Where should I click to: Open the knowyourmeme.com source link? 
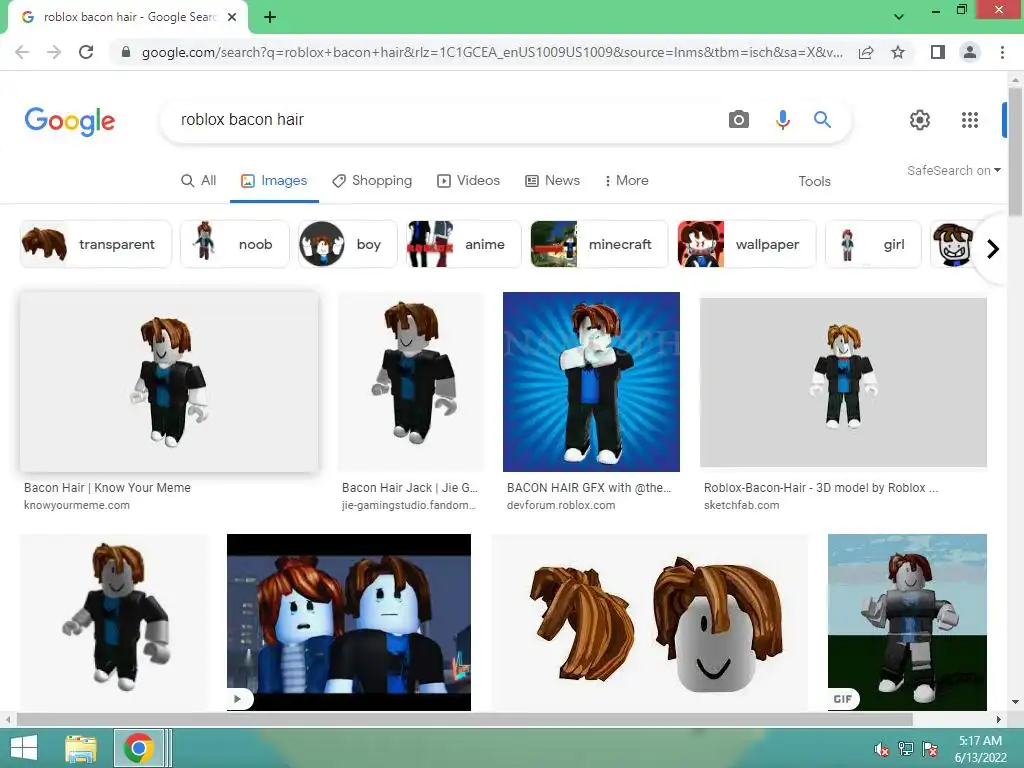pyautogui.click(x=77, y=505)
